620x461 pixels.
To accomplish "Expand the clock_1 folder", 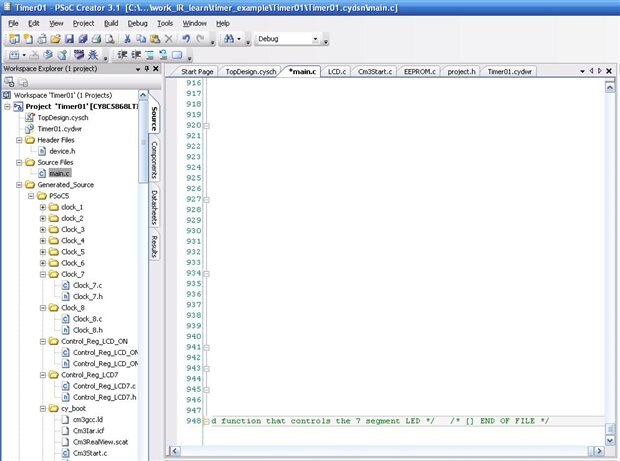I will point(43,207).
